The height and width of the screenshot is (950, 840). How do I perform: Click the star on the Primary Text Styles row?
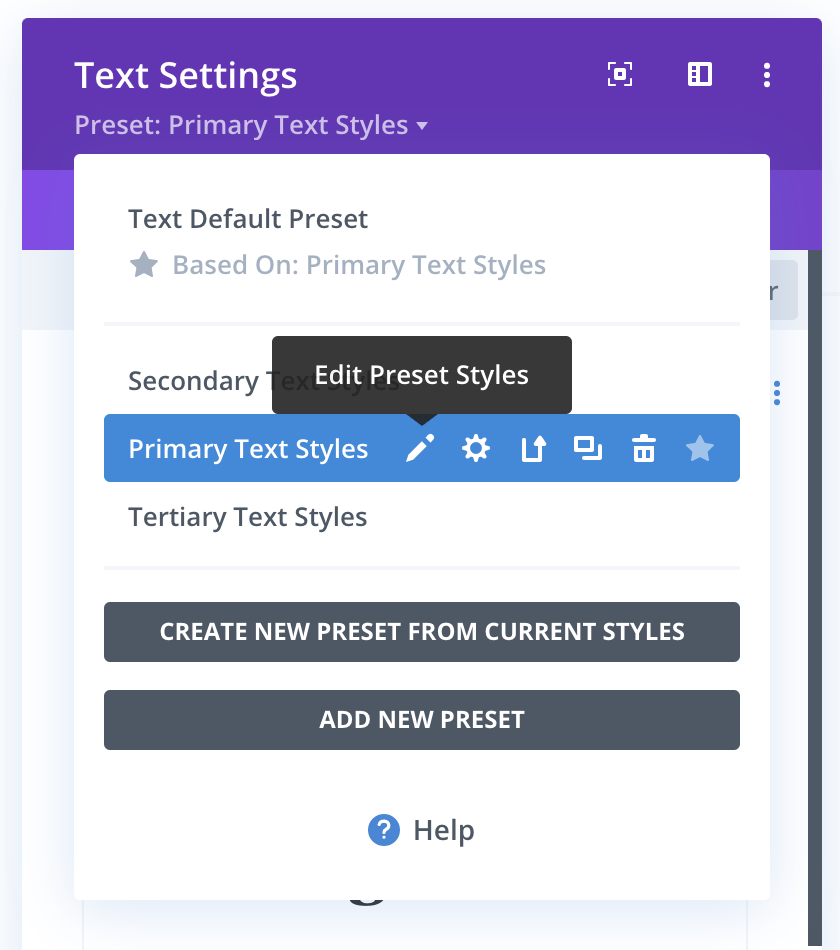(x=700, y=449)
